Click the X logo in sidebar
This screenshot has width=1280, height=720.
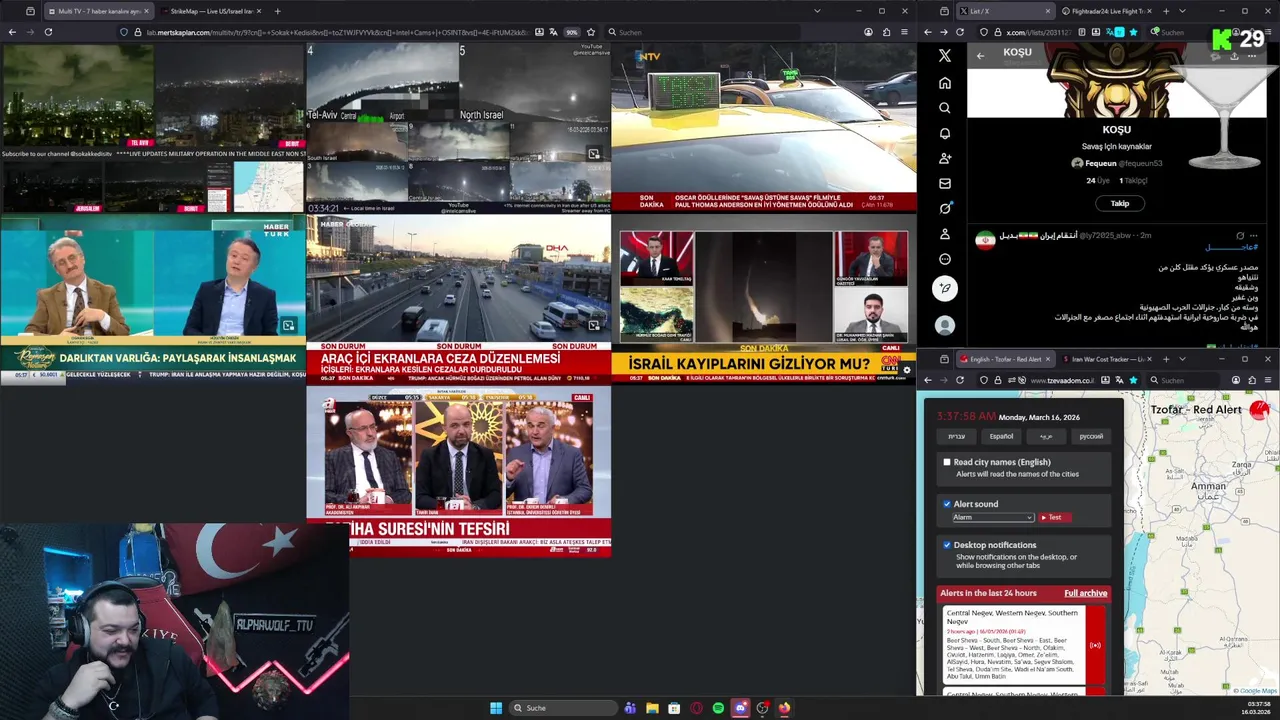click(x=944, y=56)
